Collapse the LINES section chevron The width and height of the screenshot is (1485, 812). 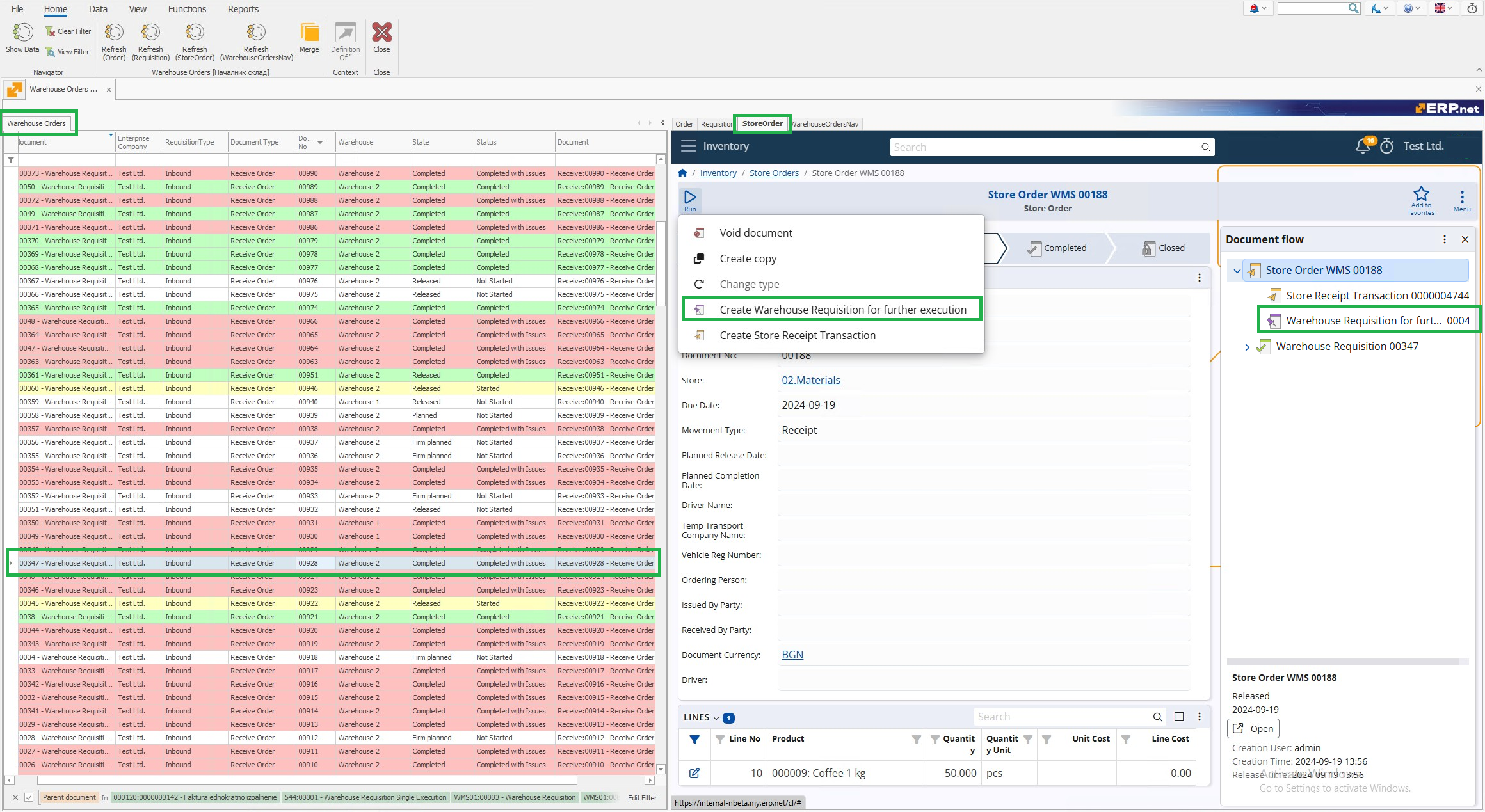716,718
